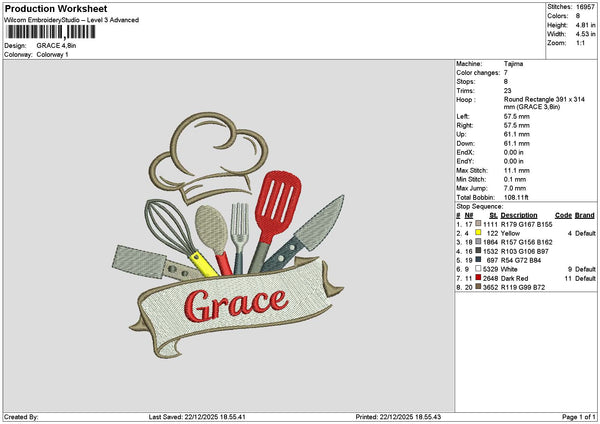Click the Zoom value 1:1
This screenshot has width=600, height=424.
pos(580,43)
